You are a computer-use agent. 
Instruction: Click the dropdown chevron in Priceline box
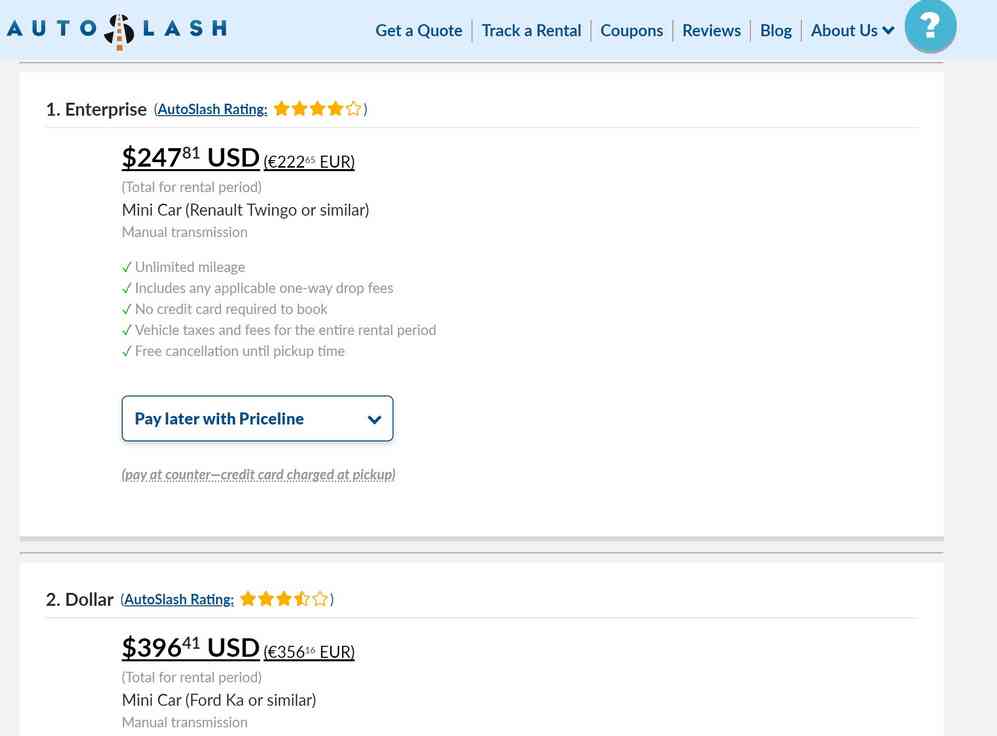click(375, 419)
